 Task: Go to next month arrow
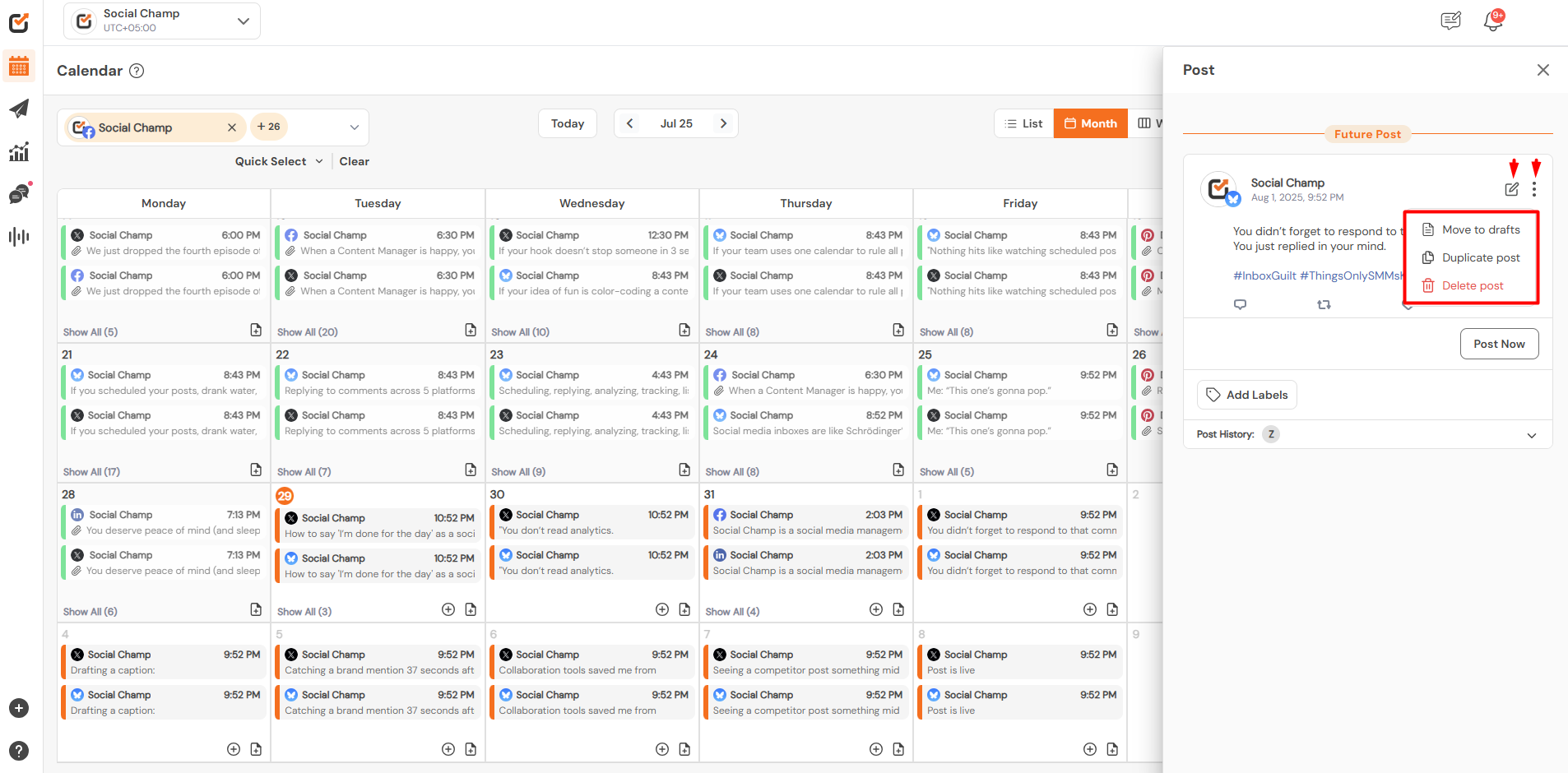click(724, 123)
